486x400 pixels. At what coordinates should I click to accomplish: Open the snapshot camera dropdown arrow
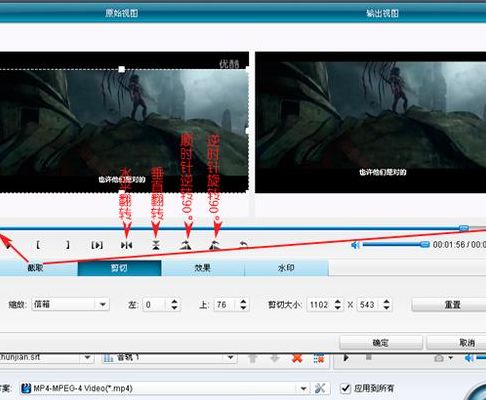(x=451, y=358)
